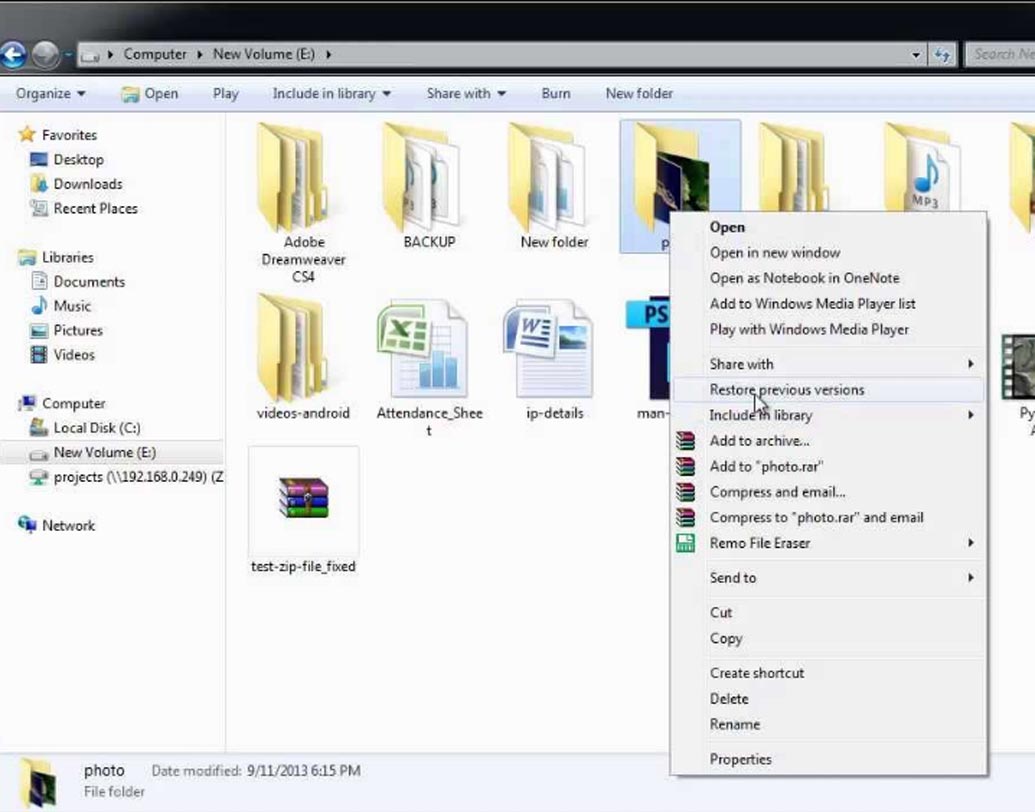Click the search box in Explorer
The width and height of the screenshot is (1035, 812).
(1002, 55)
